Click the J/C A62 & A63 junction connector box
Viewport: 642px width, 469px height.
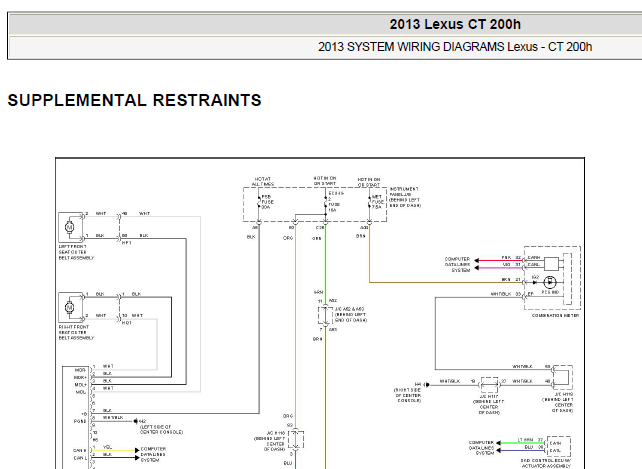(326, 315)
